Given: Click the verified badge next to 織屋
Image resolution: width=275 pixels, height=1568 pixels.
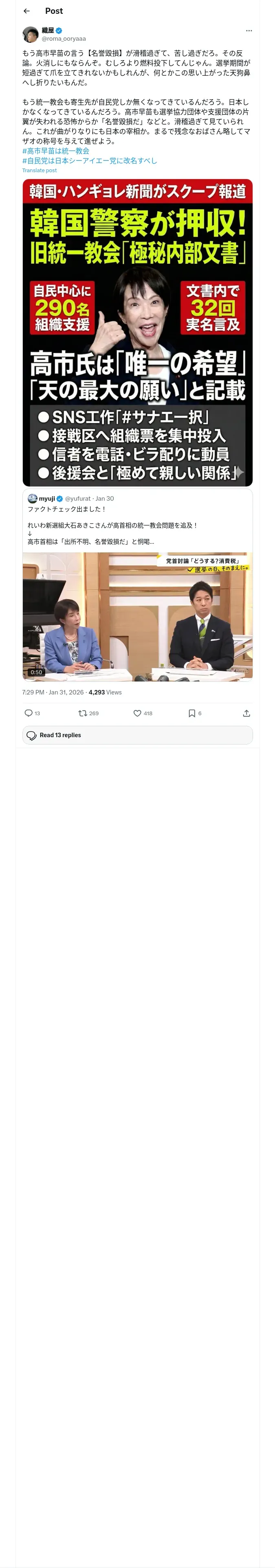Looking at the screenshot, I should 59,31.
